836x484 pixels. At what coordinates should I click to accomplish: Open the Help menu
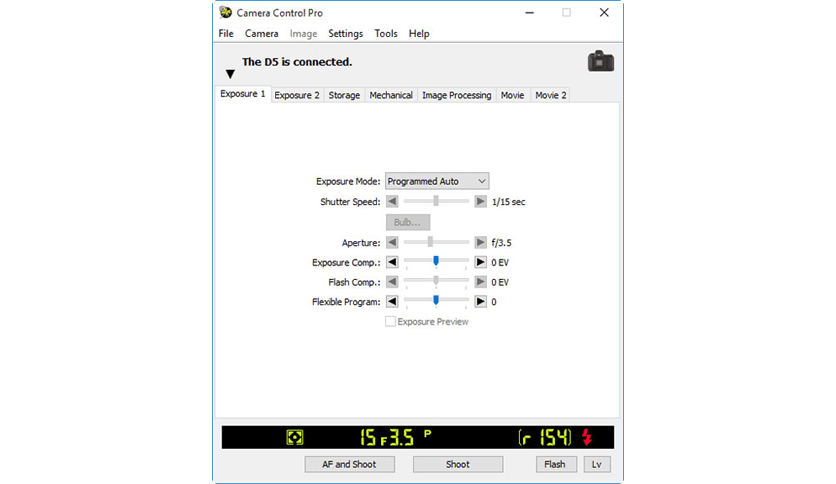point(419,34)
